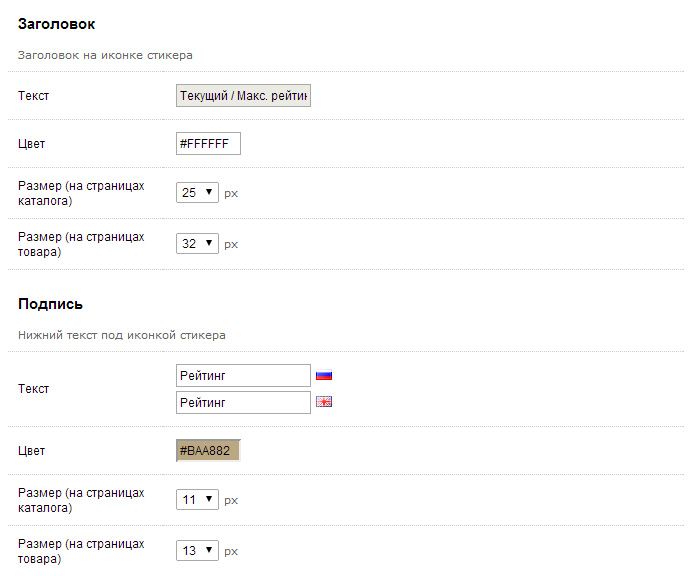
Task: Click the 'Цвет' label in Заголовок section
Action: click(32, 144)
